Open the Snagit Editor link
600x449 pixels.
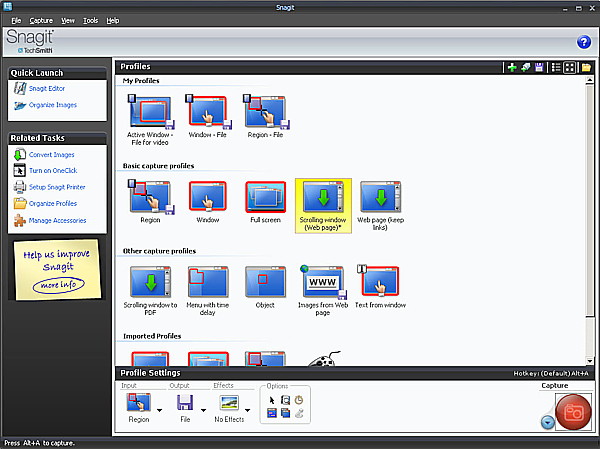(47, 88)
